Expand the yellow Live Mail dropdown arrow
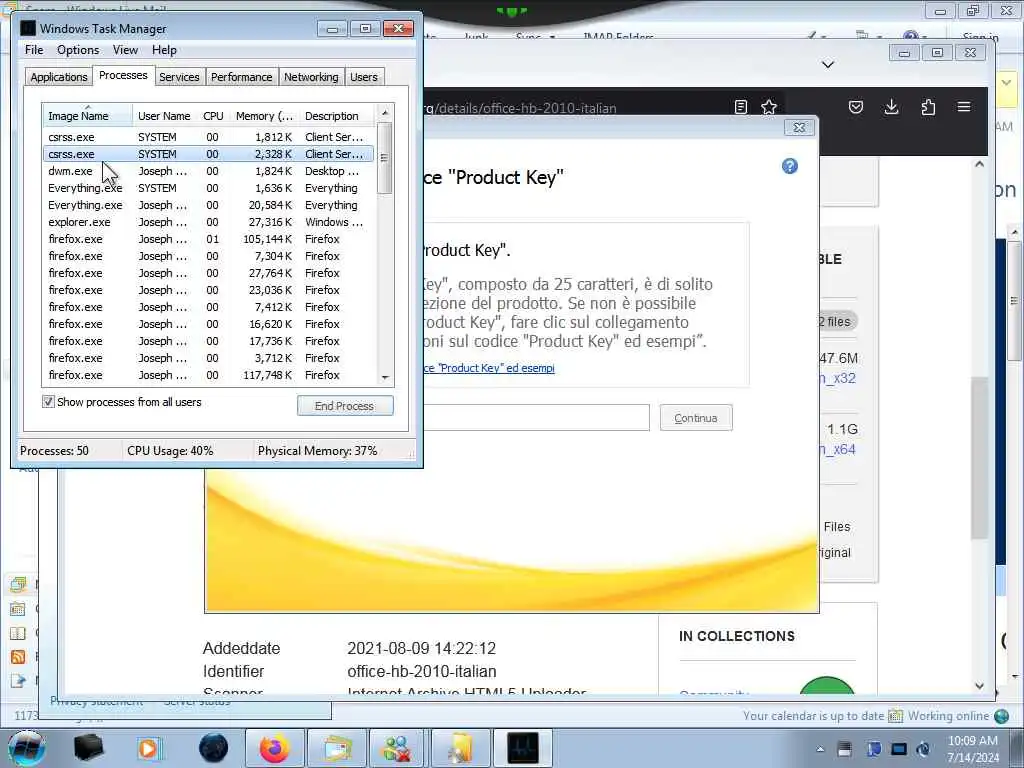This screenshot has height=768, width=1024. click(1006, 83)
